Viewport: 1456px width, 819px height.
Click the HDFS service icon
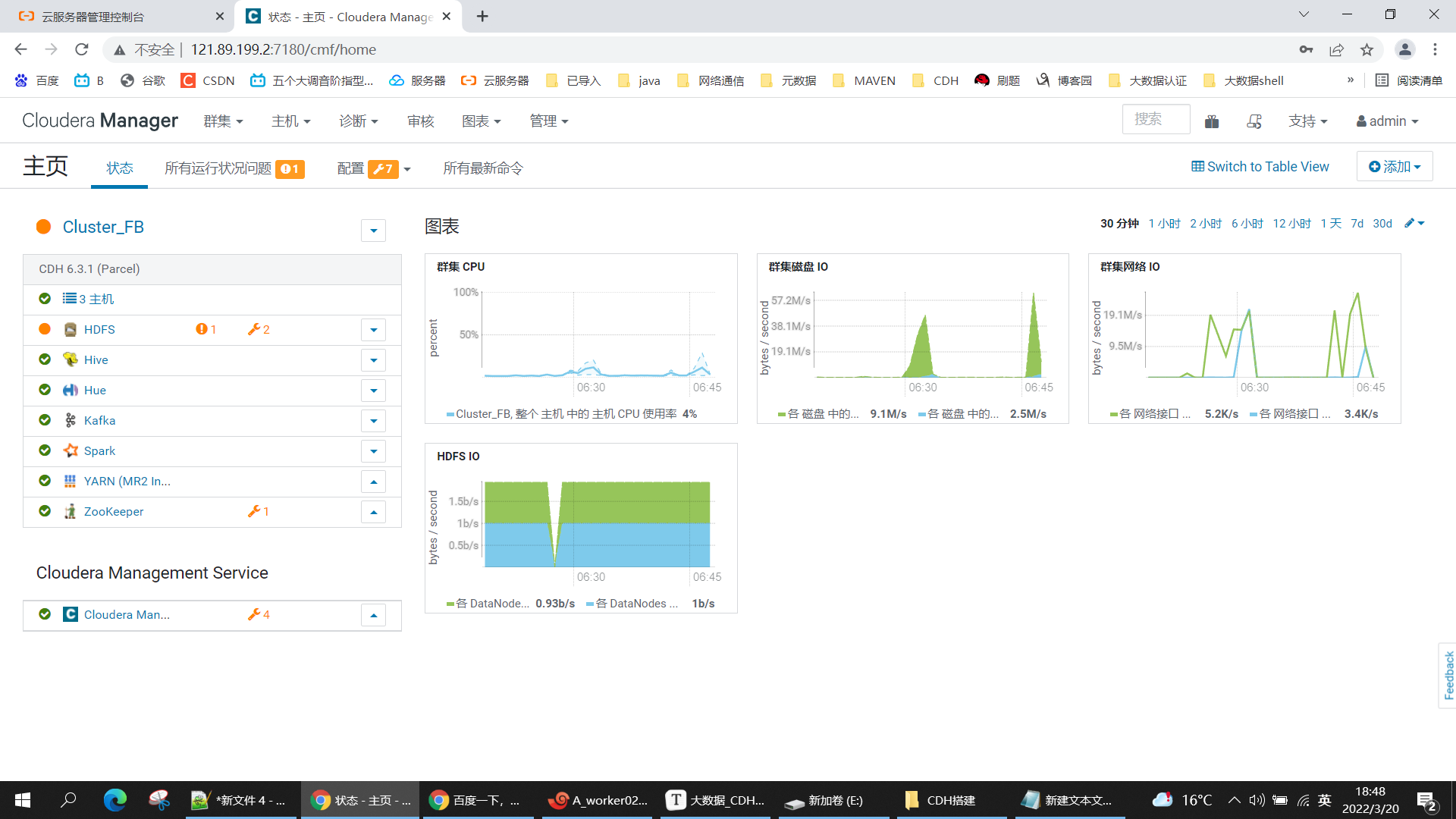tap(71, 329)
